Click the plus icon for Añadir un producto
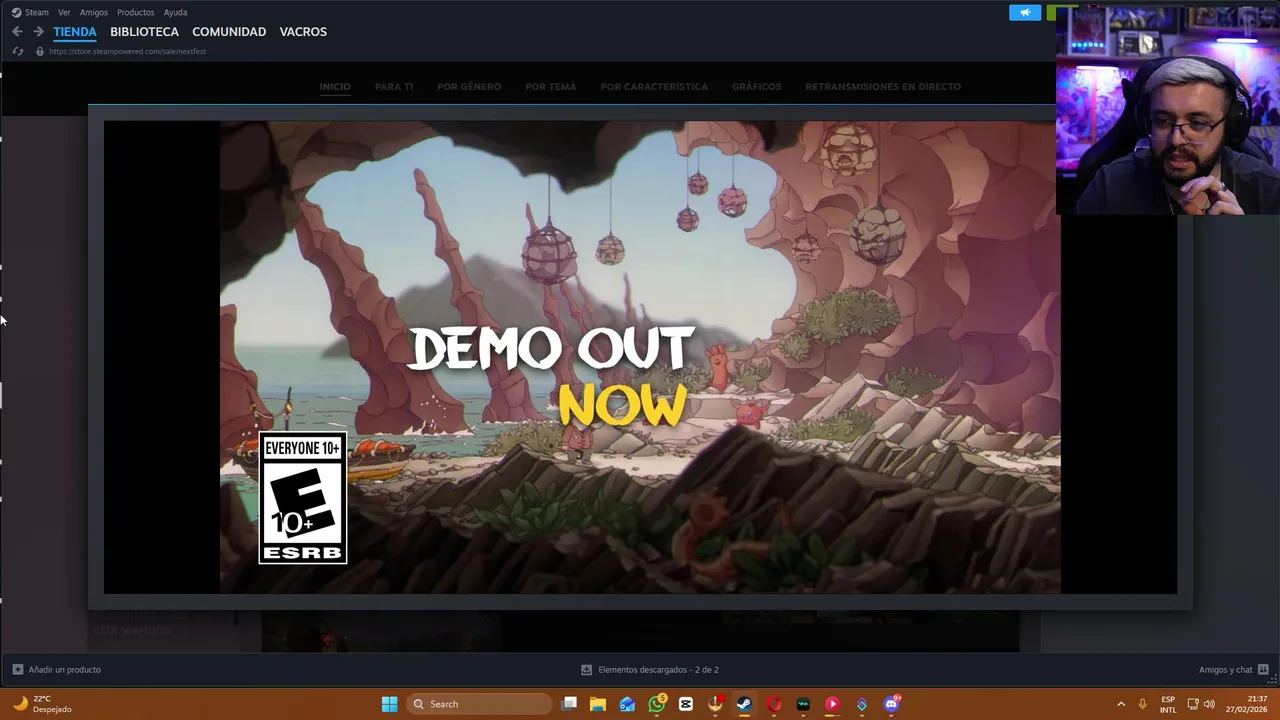Screen dimensions: 1280x720 pyautogui.click(x=18, y=670)
